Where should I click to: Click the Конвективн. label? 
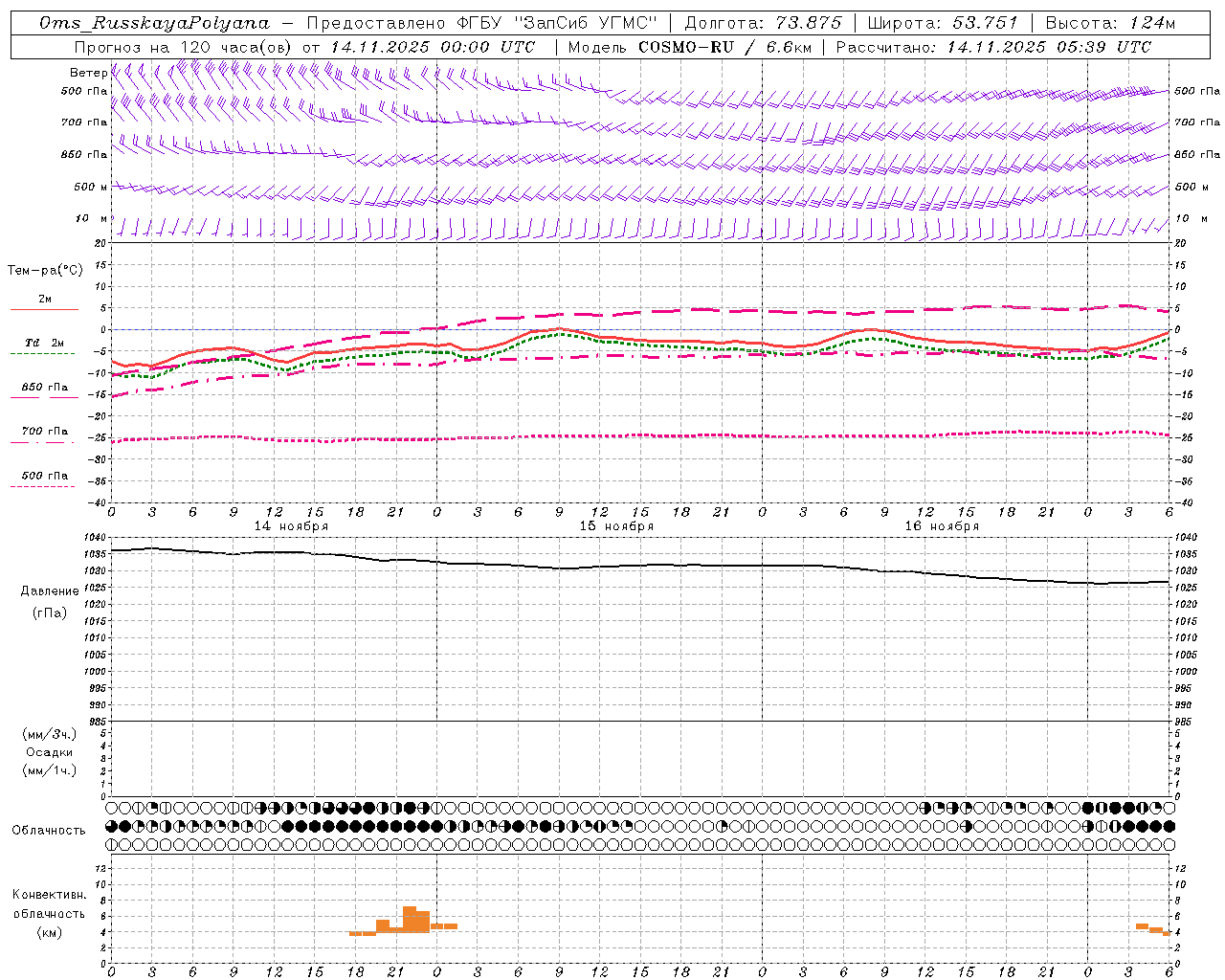coord(50,895)
